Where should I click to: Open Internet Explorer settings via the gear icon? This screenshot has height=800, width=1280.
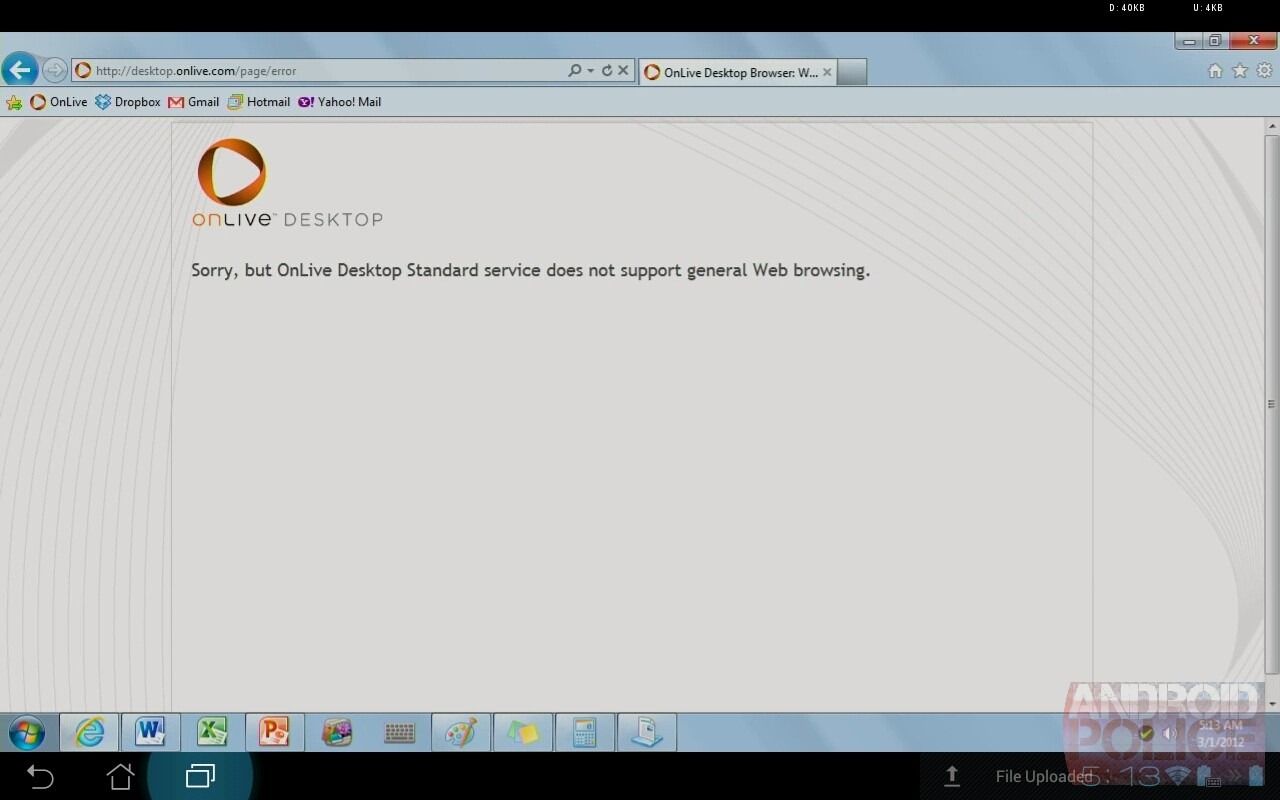coord(1263,71)
